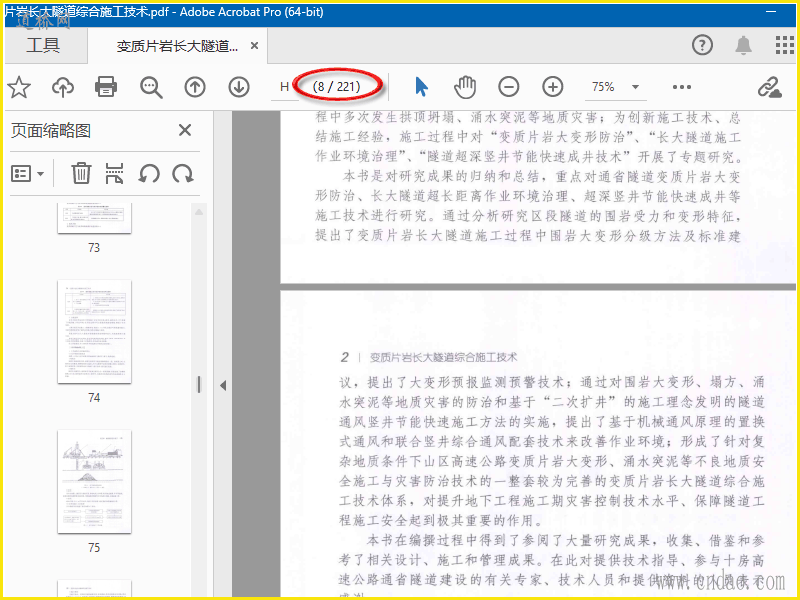Delete selected pages with trash icon
The image size is (800, 600).
[x=81, y=173]
